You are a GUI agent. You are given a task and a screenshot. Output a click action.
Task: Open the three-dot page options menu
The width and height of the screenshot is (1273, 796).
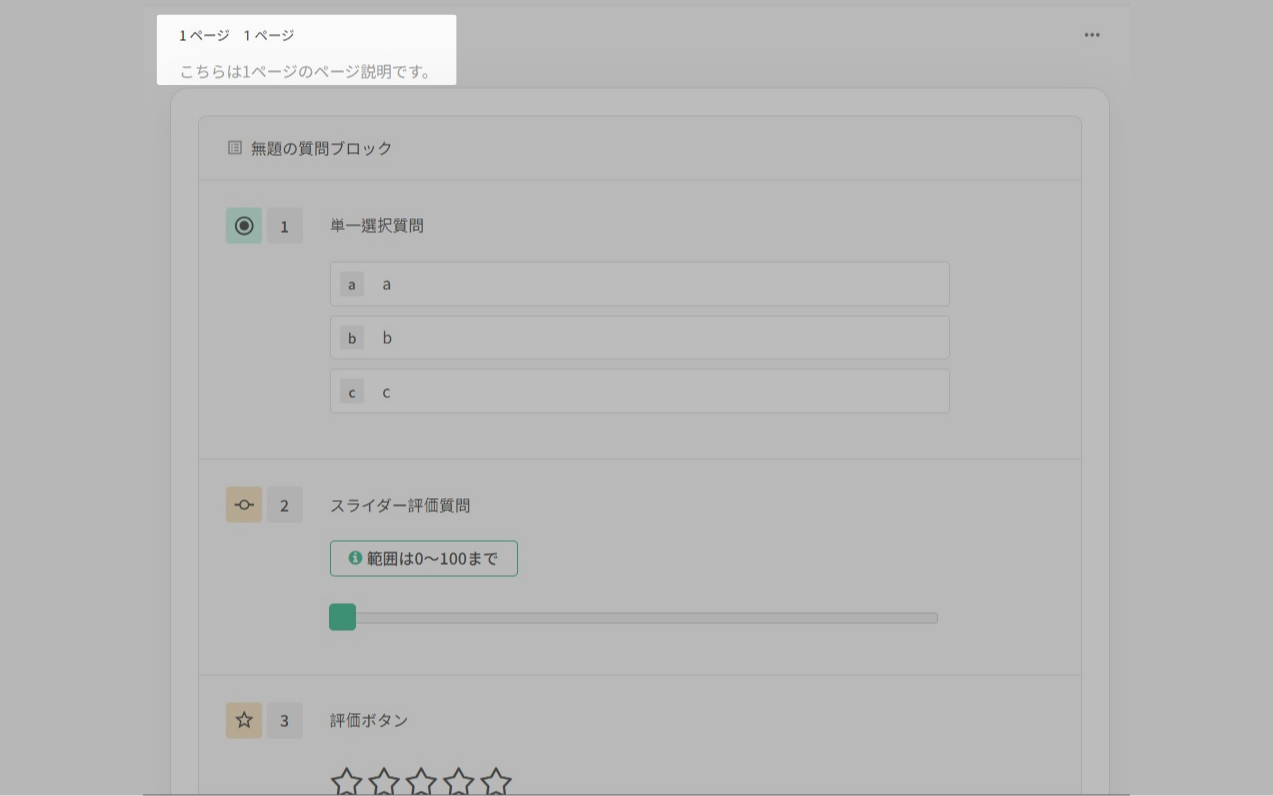[x=1092, y=35]
